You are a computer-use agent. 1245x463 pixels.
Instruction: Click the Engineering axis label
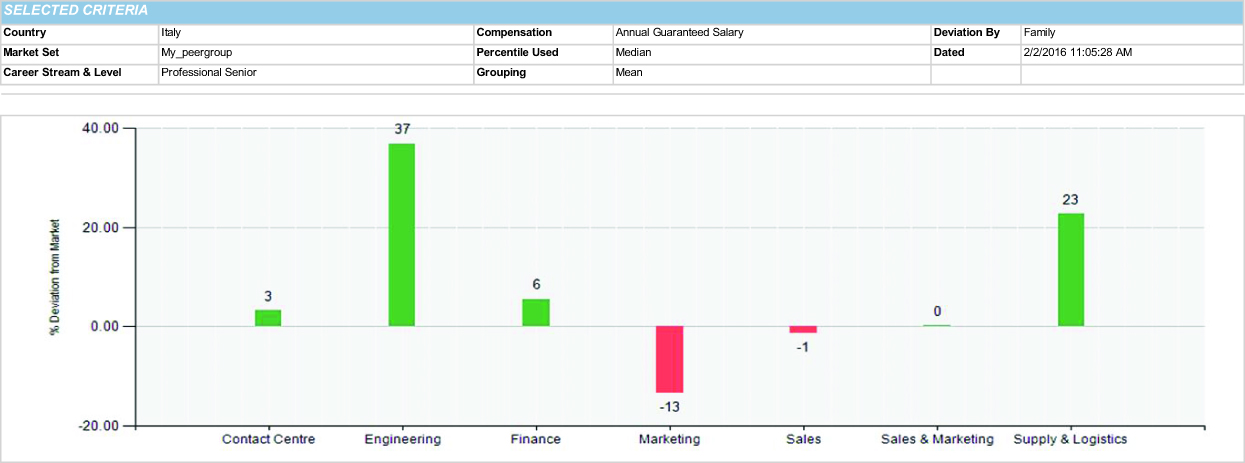point(402,439)
